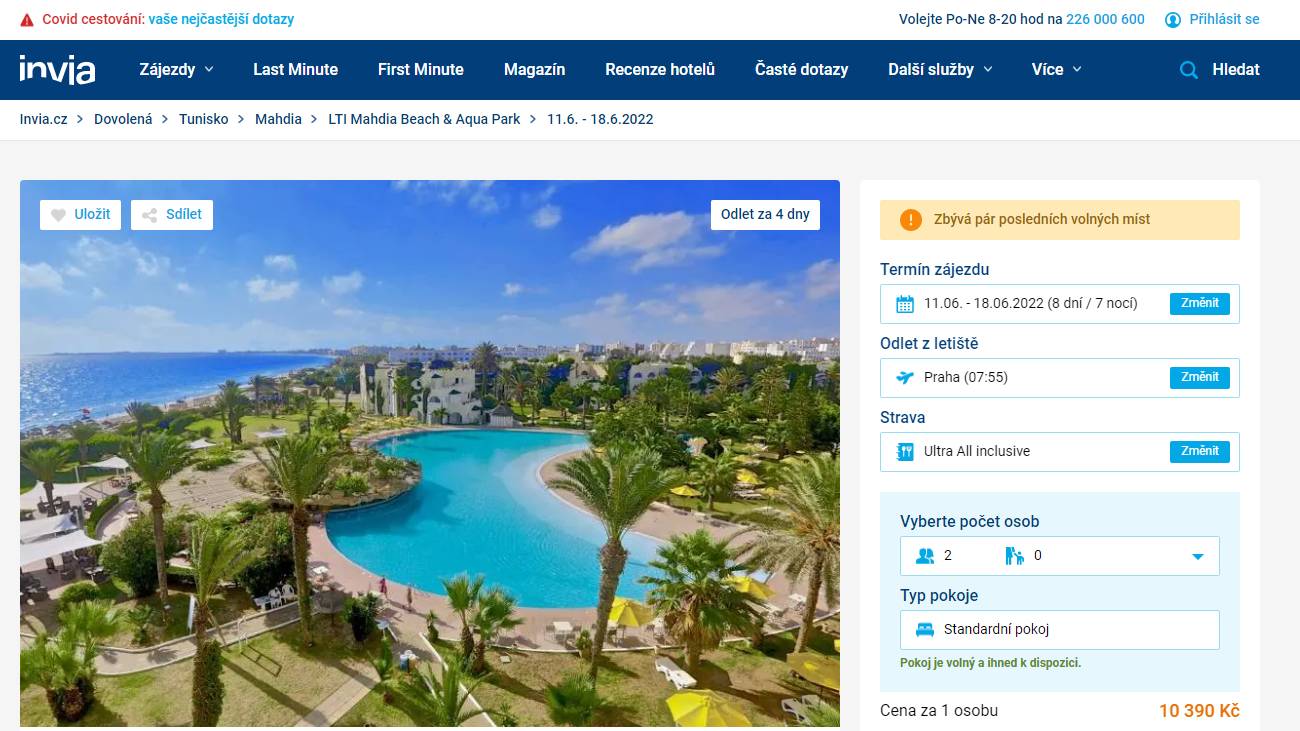Click the Invia logo
This screenshot has height=731, width=1300.
pos(57,70)
